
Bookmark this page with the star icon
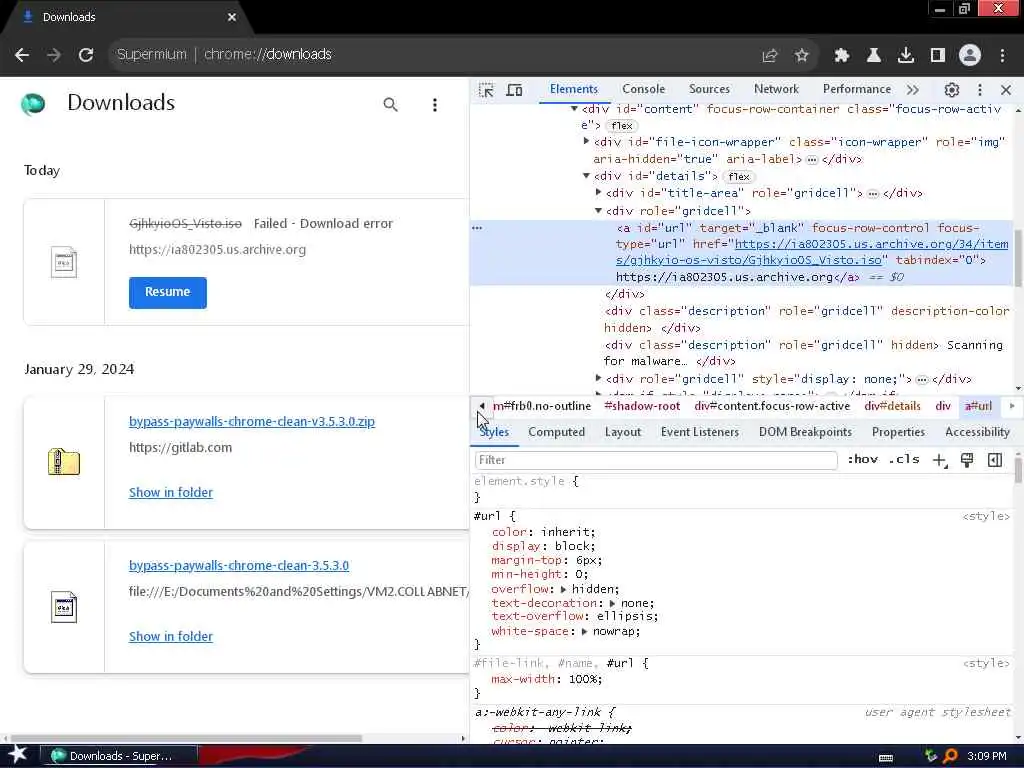point(802,56)
